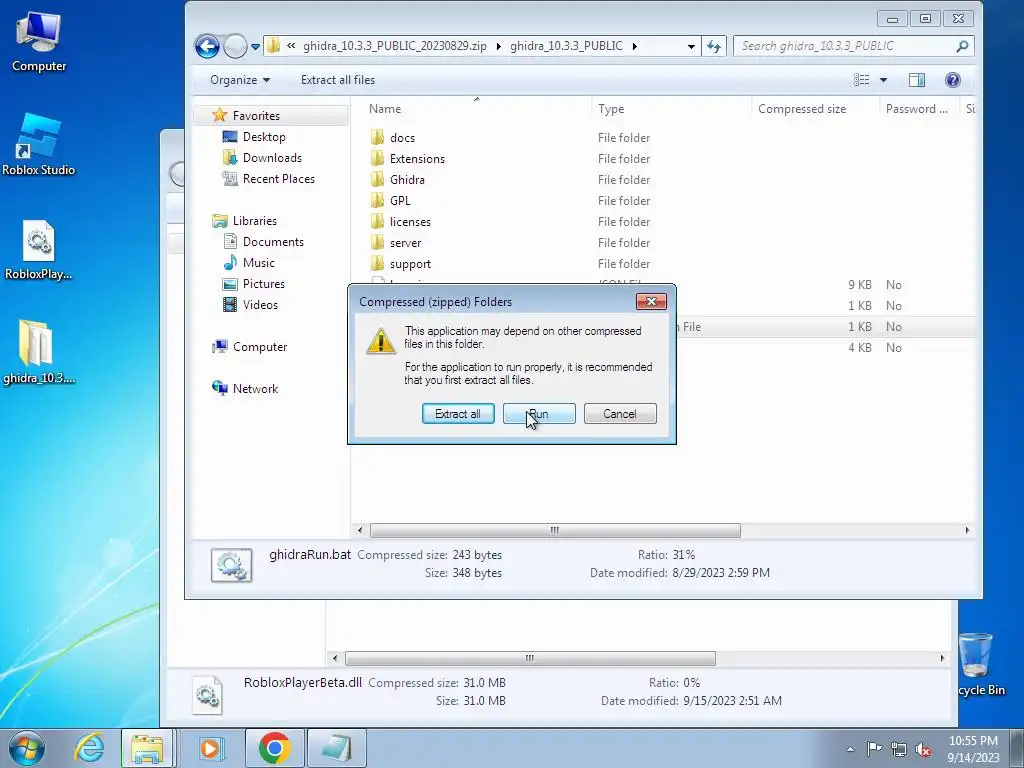Click the refresh button beside address bar
Screen dimensions: 1024x768
(x=714, y=46)
